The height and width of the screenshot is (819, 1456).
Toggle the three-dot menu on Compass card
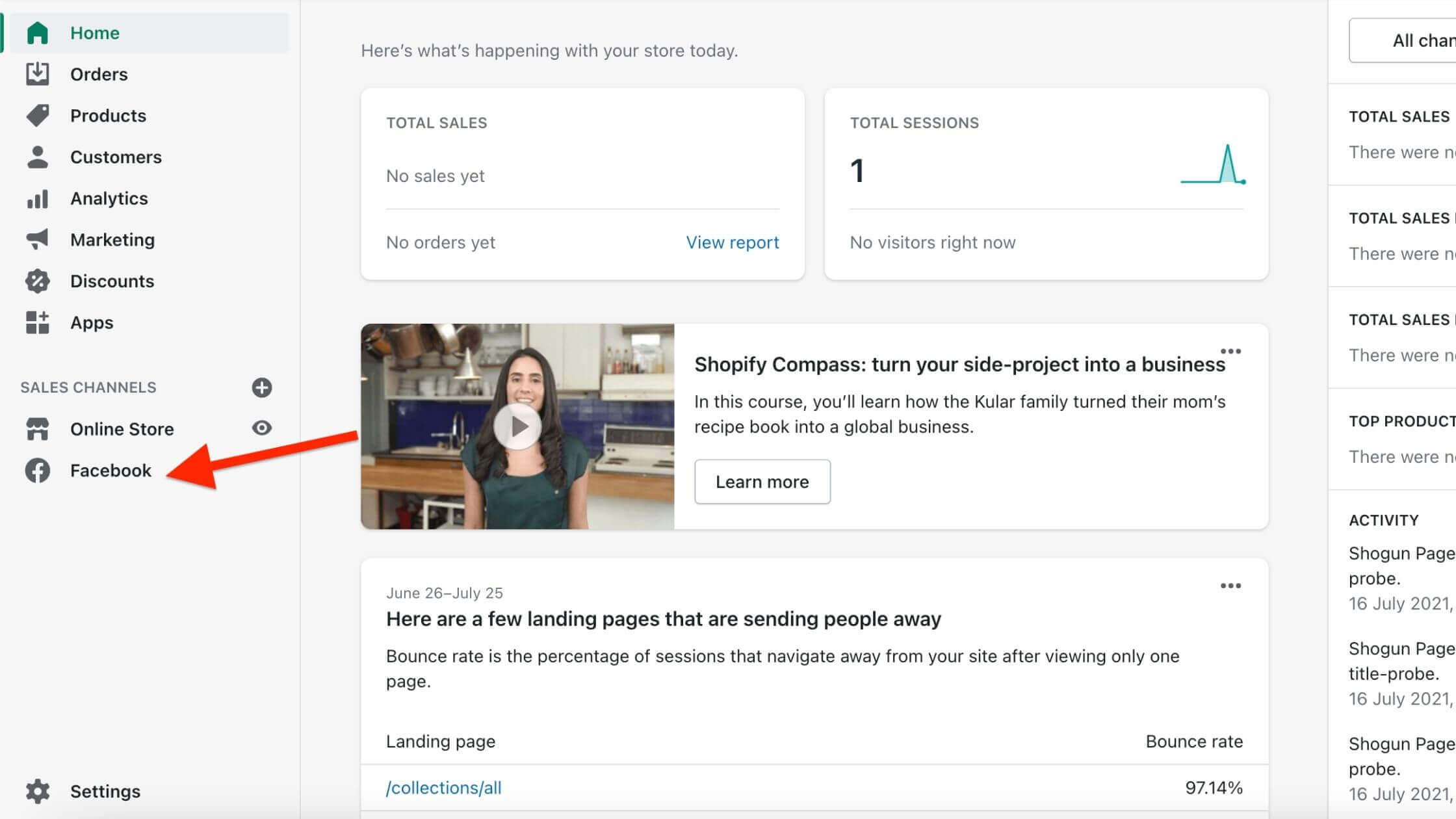(x=1231, y=351)
